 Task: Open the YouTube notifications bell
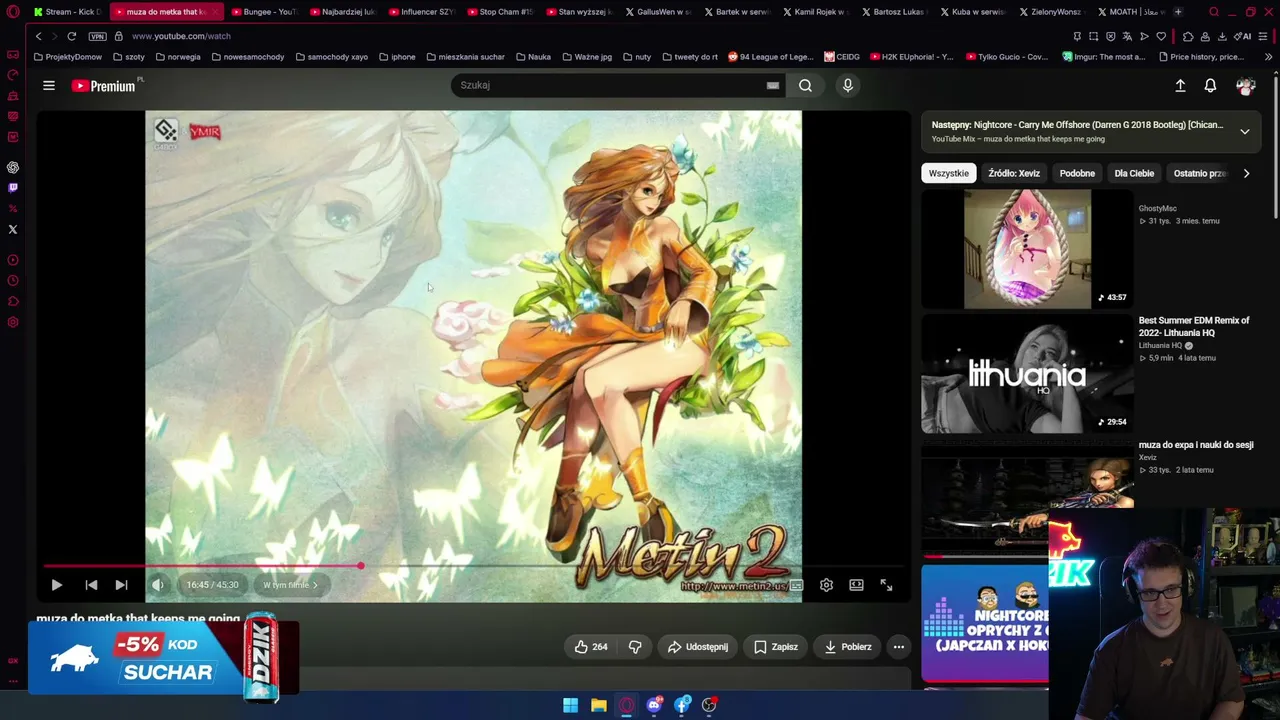tap(1210, 85)
